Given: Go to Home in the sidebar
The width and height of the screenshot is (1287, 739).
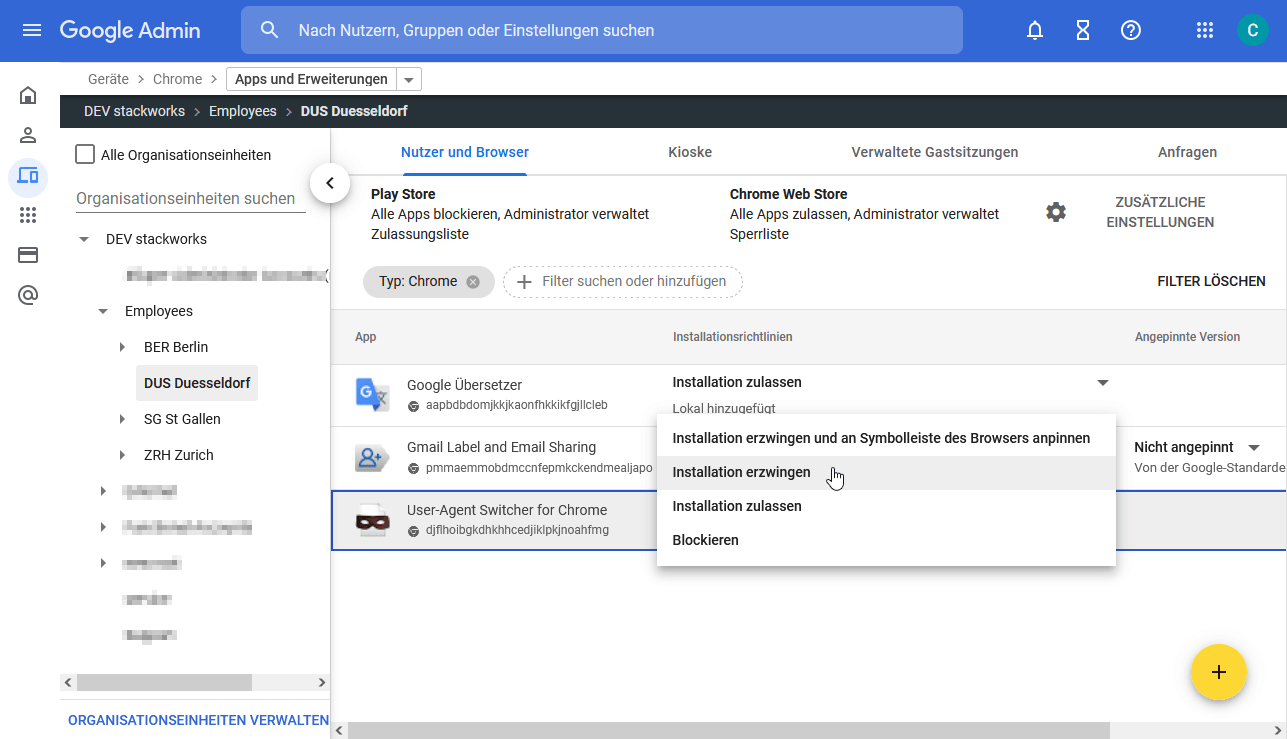Looking at the screenshot, I should (28, 95).
